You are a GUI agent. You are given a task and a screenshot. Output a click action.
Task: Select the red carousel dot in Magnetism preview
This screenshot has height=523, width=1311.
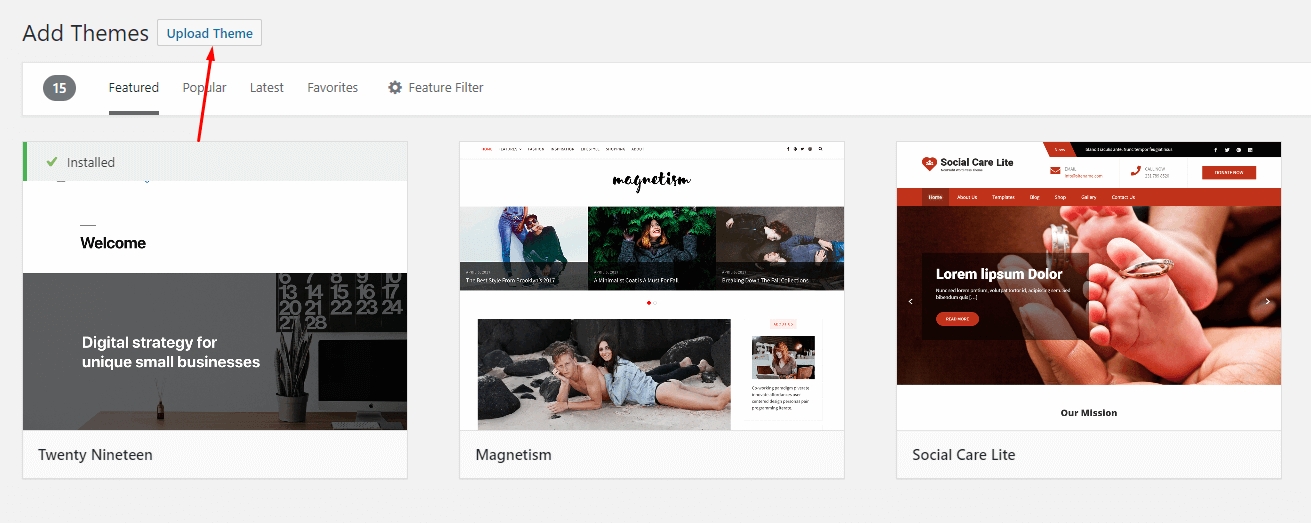(x=648, y=302)
